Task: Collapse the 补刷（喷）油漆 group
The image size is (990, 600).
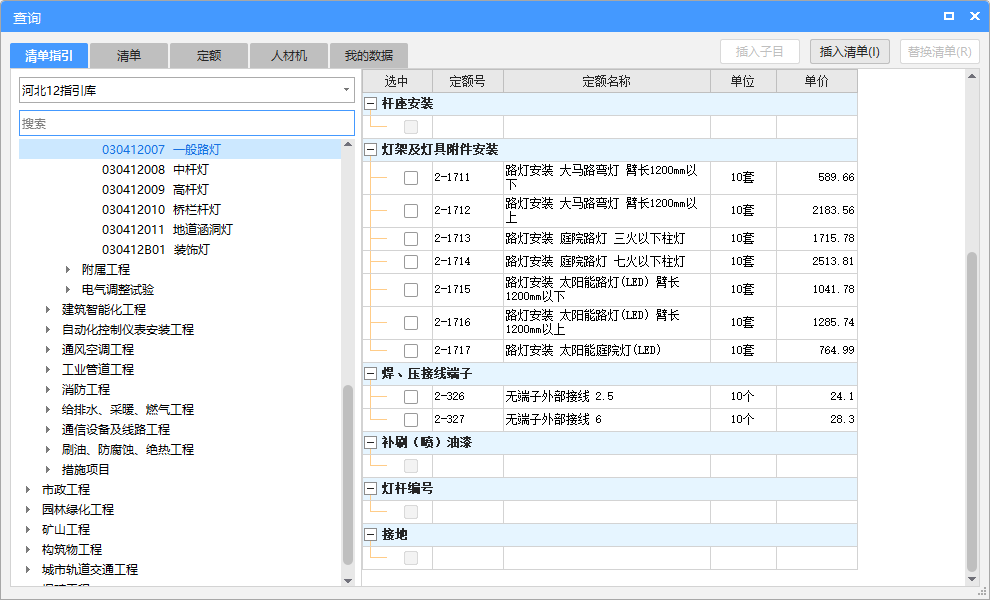Action: click(371, 443)
